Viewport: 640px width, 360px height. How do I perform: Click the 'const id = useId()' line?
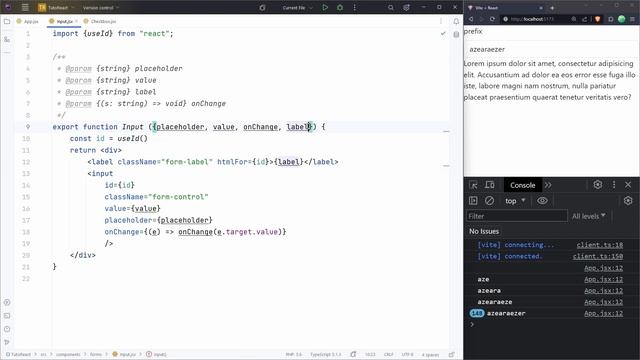pos(109,138)
